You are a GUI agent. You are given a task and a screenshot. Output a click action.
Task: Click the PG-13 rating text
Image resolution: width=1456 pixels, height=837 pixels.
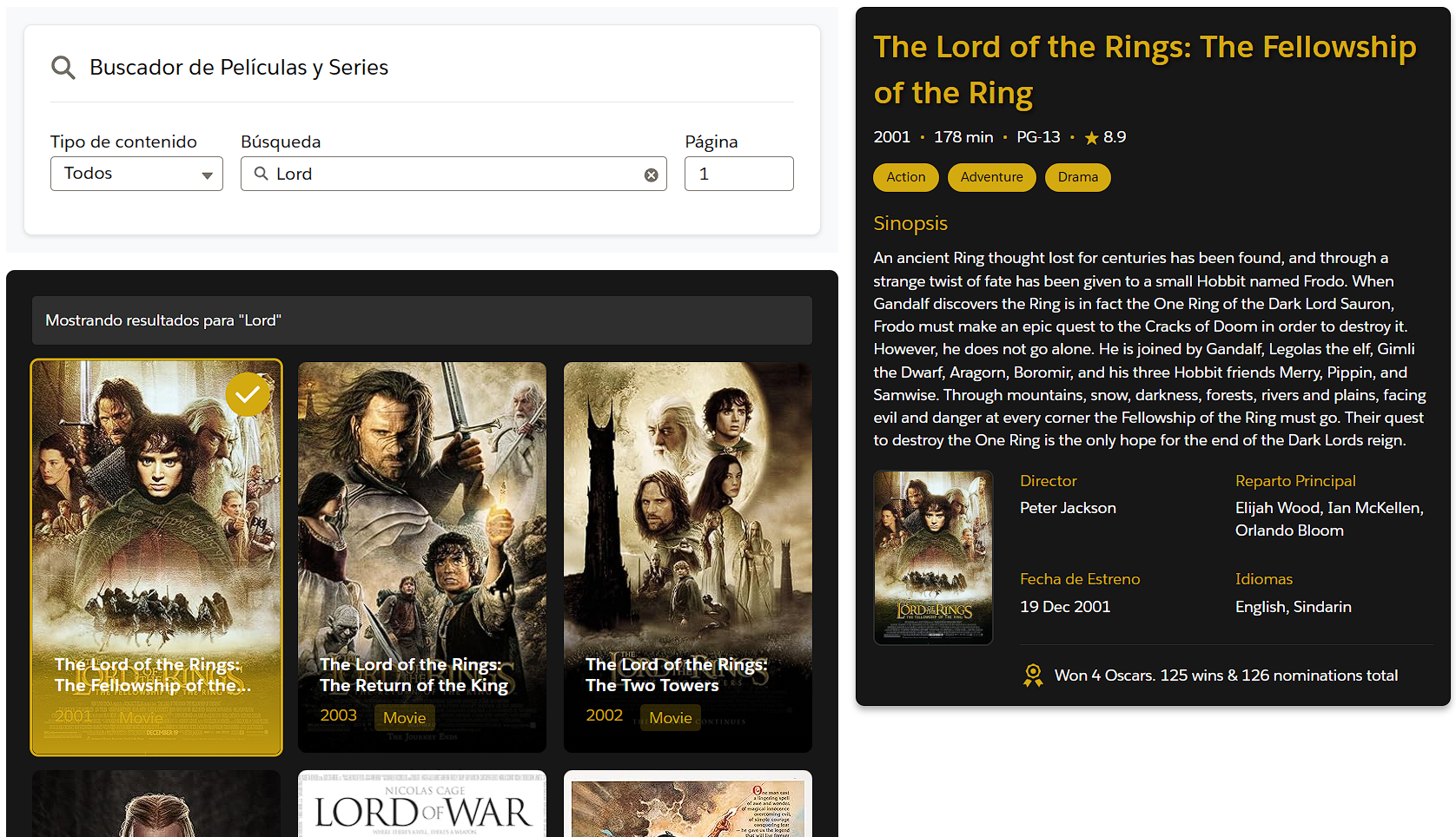pyautogui.click(x=1038, y=137)
